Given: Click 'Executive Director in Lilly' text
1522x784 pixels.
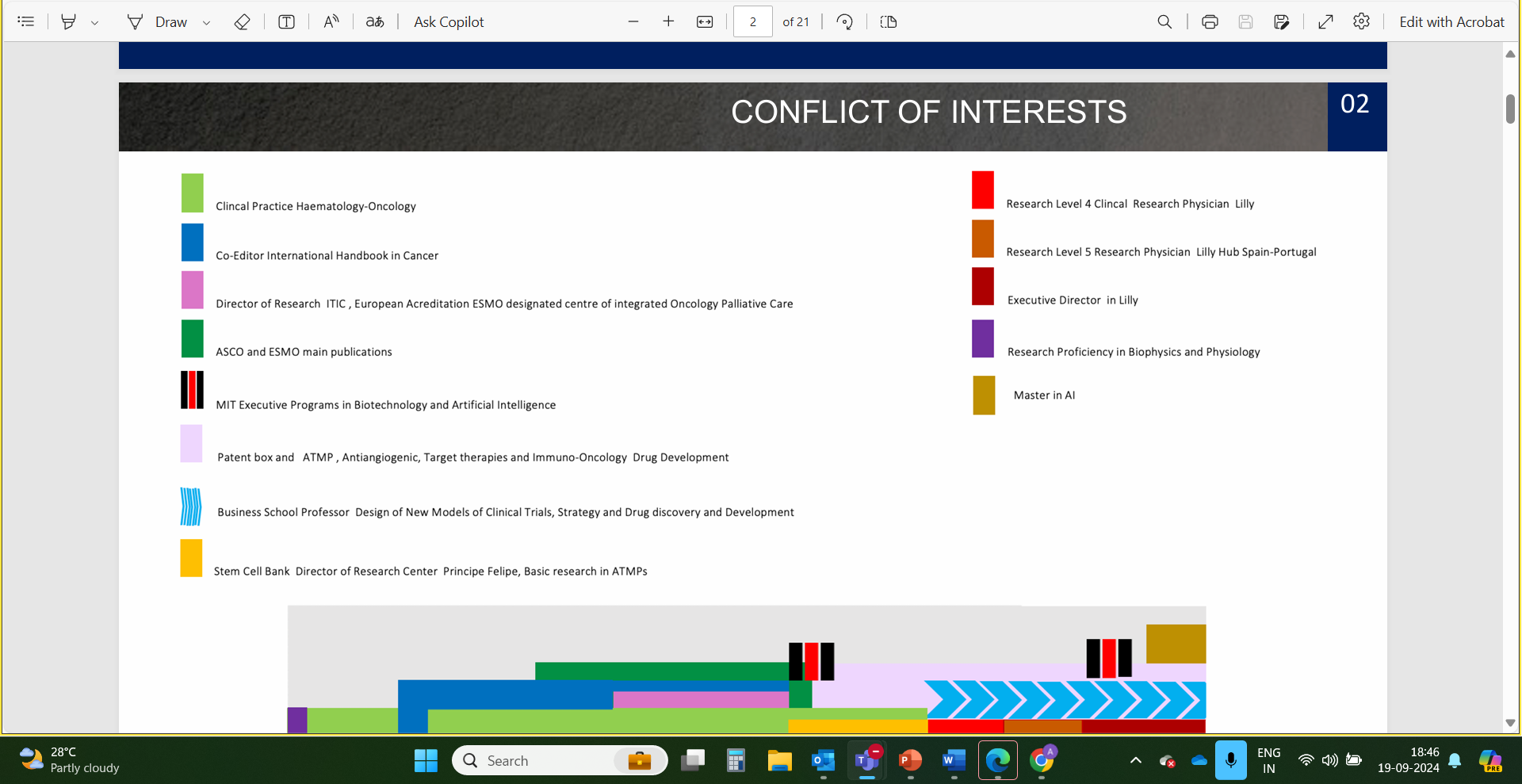Looking at the screenshot, I should pos(1073,300).
